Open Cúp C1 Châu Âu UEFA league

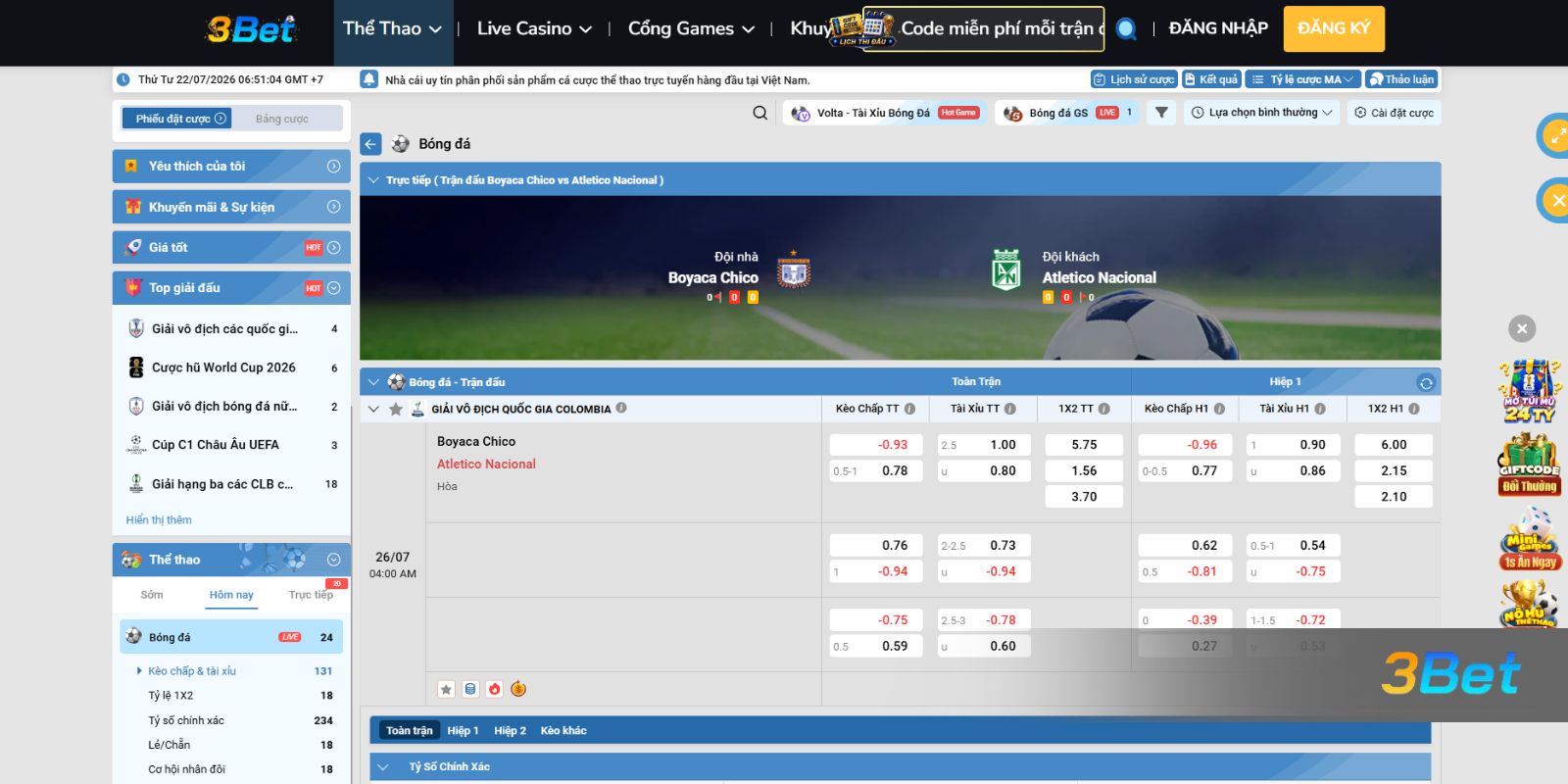click(233, 445)
